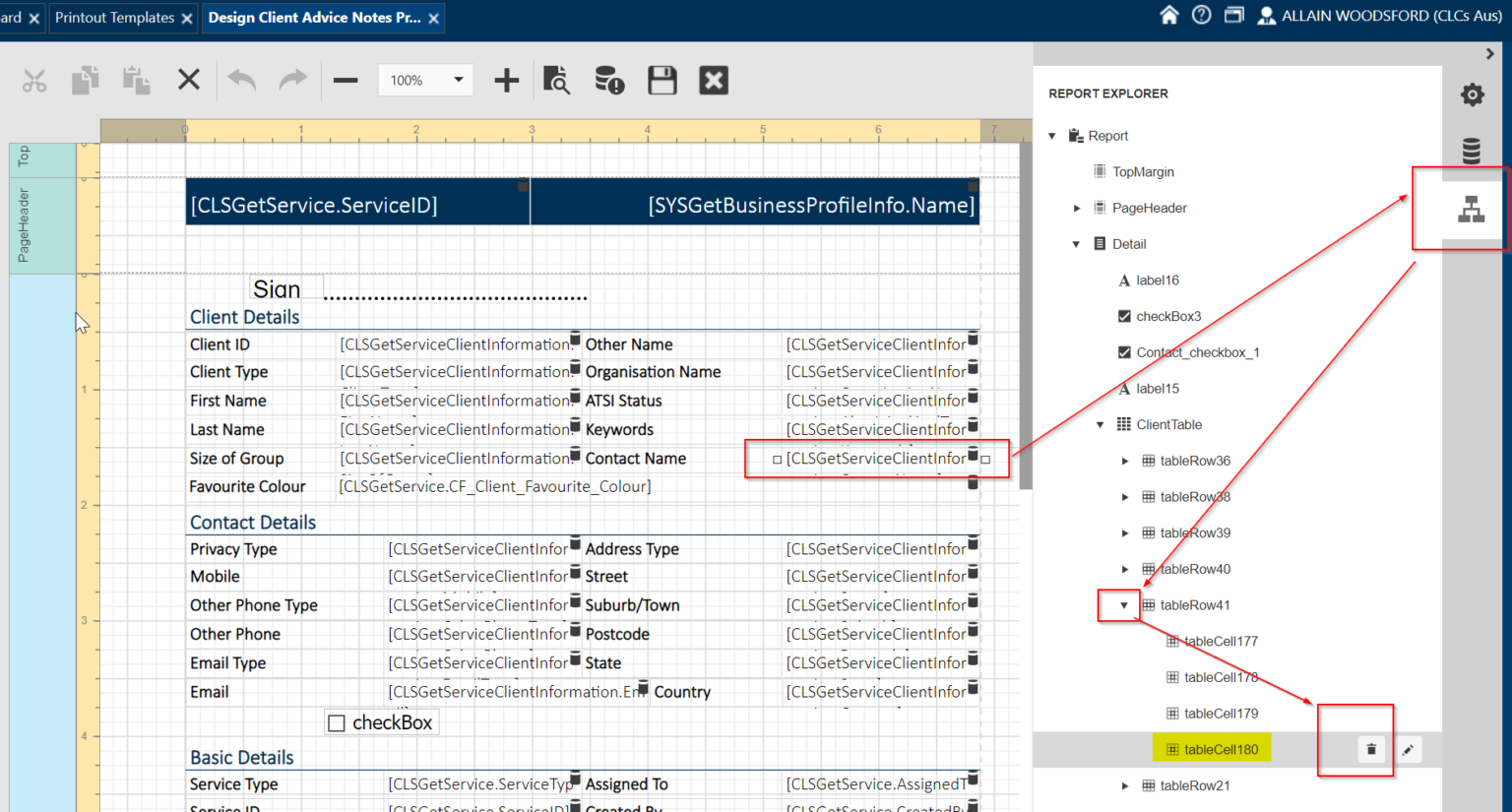1512x812 pixels.
Task: Open the report preview magnifier tool
Action: (556, 80)
